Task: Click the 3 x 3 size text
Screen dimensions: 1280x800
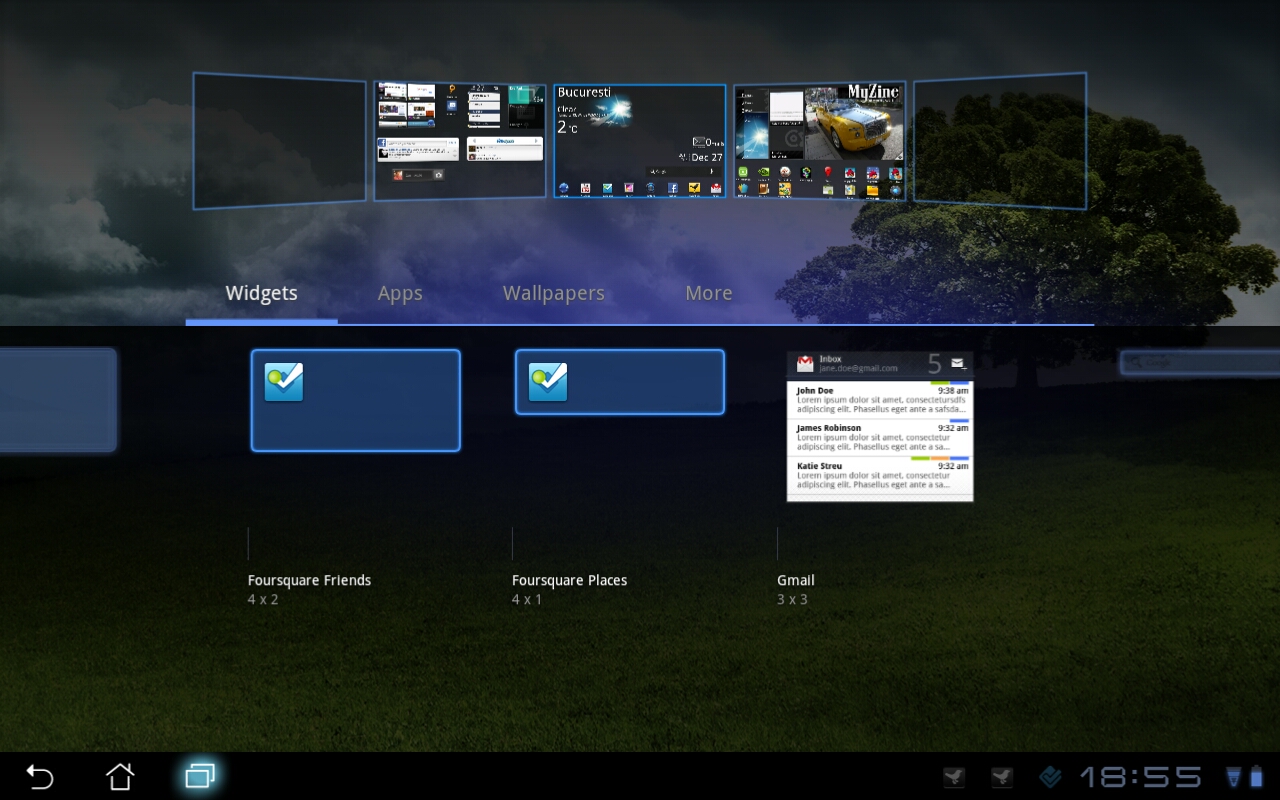Action: [792, 600]
